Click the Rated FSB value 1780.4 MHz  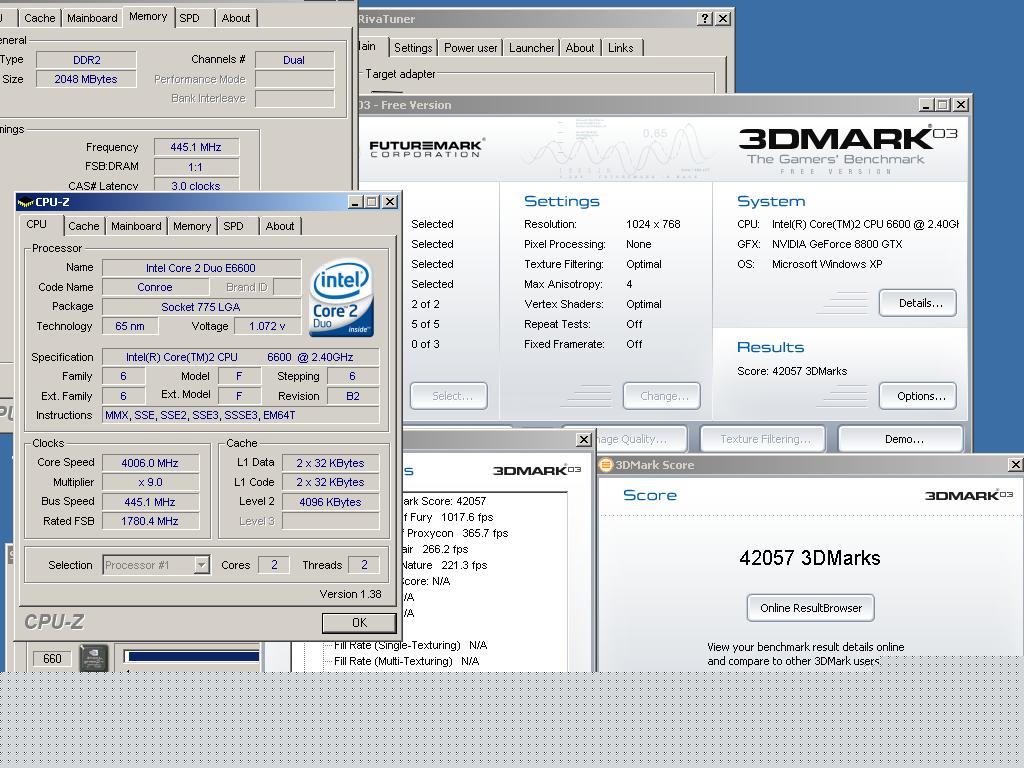click(x=150, y=521)
